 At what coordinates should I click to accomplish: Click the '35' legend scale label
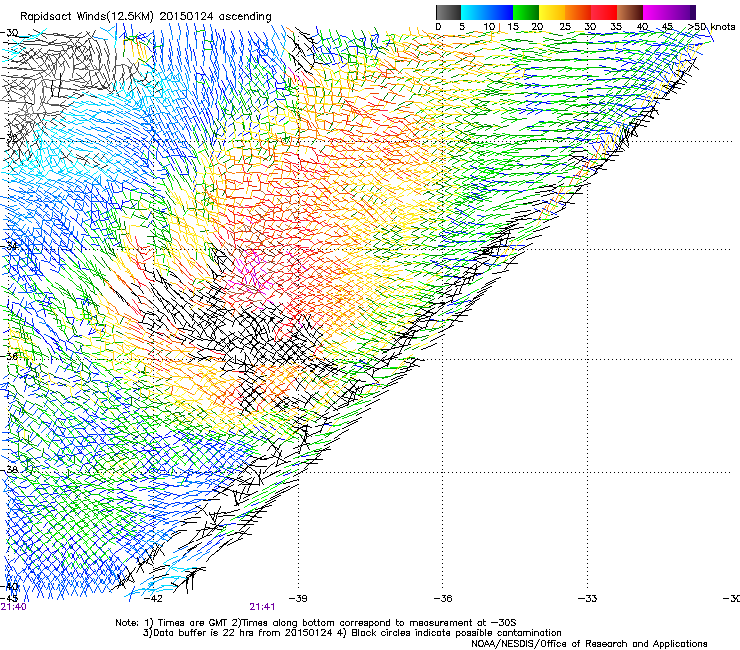(x=616, y=27)
